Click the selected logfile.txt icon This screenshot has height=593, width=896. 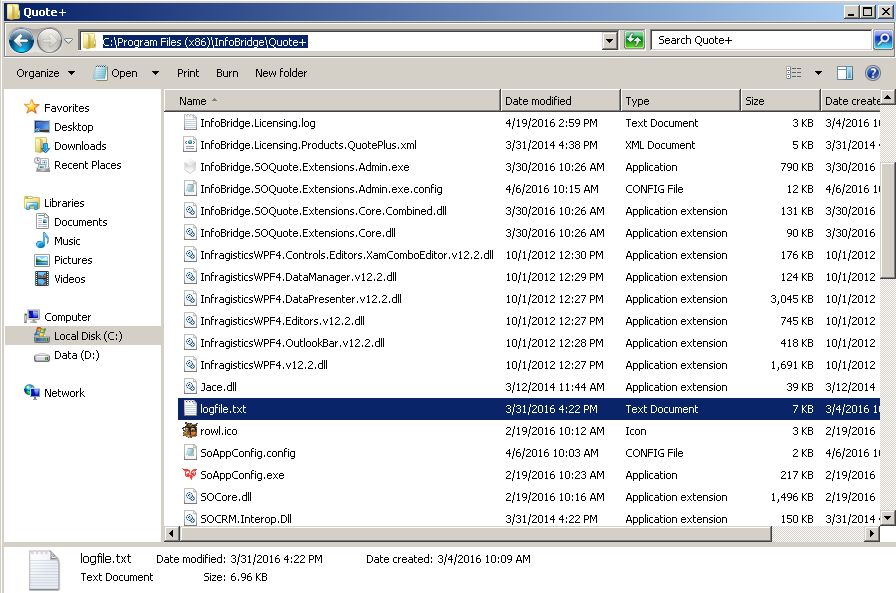click(190, 408)
